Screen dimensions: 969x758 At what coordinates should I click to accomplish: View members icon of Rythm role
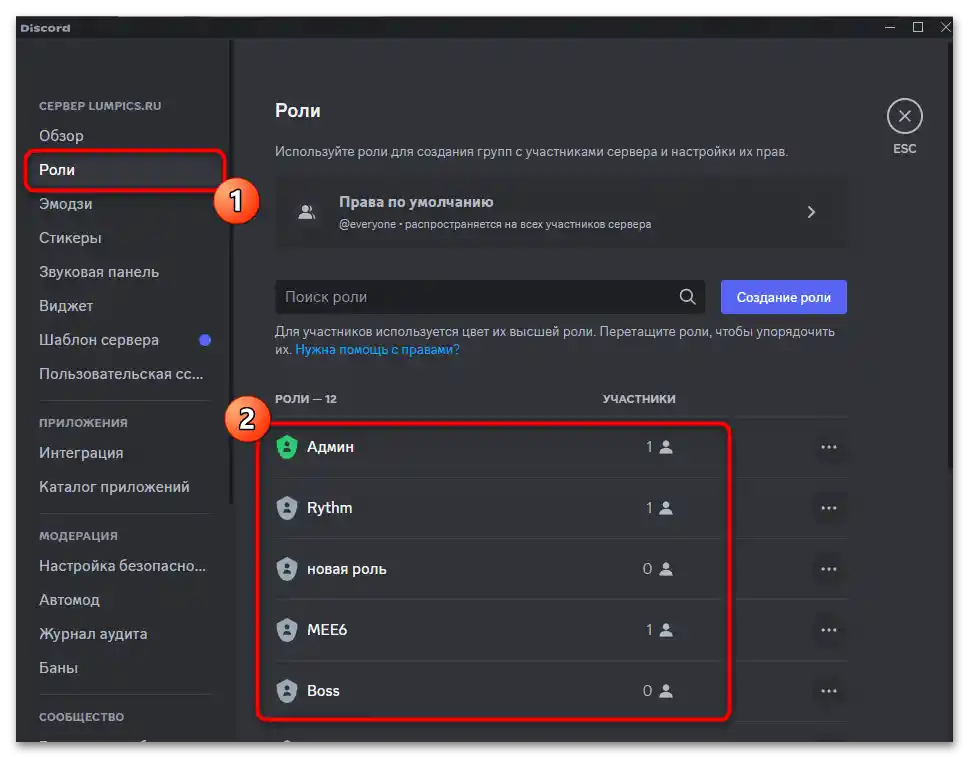tap(666, 508)
